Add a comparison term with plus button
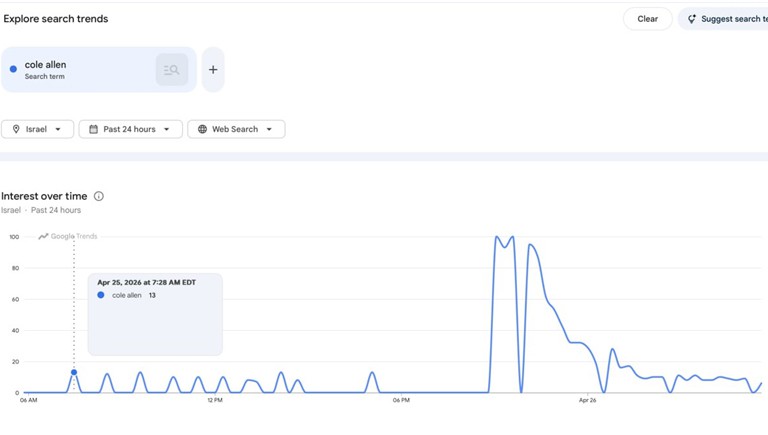 click(x=213, y=70)
